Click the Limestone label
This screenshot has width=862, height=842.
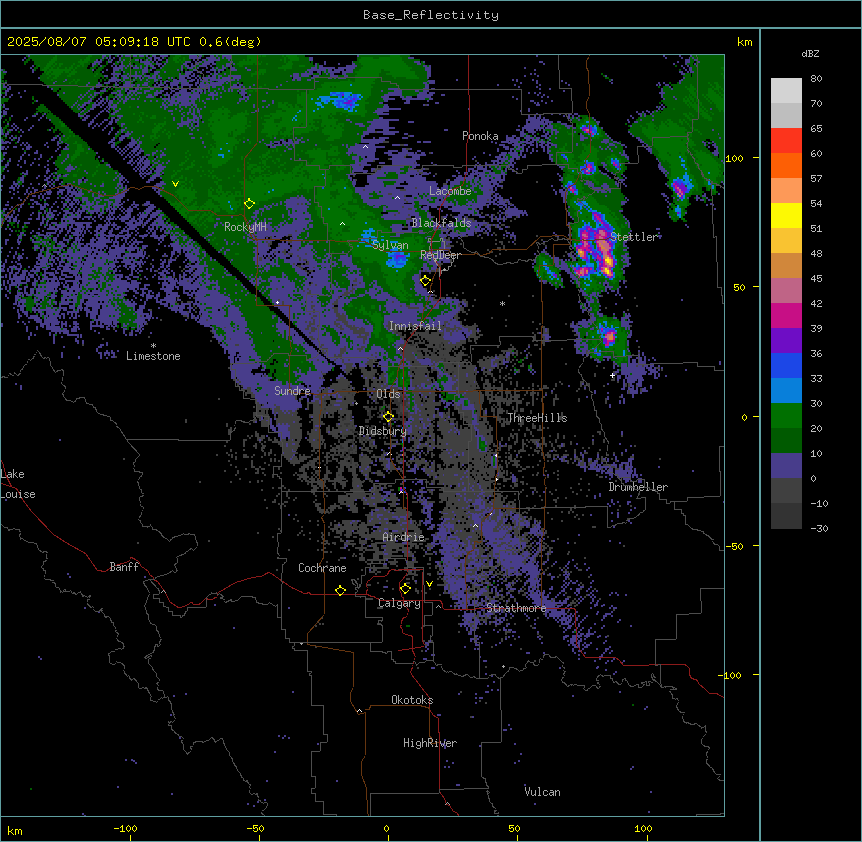153,356
